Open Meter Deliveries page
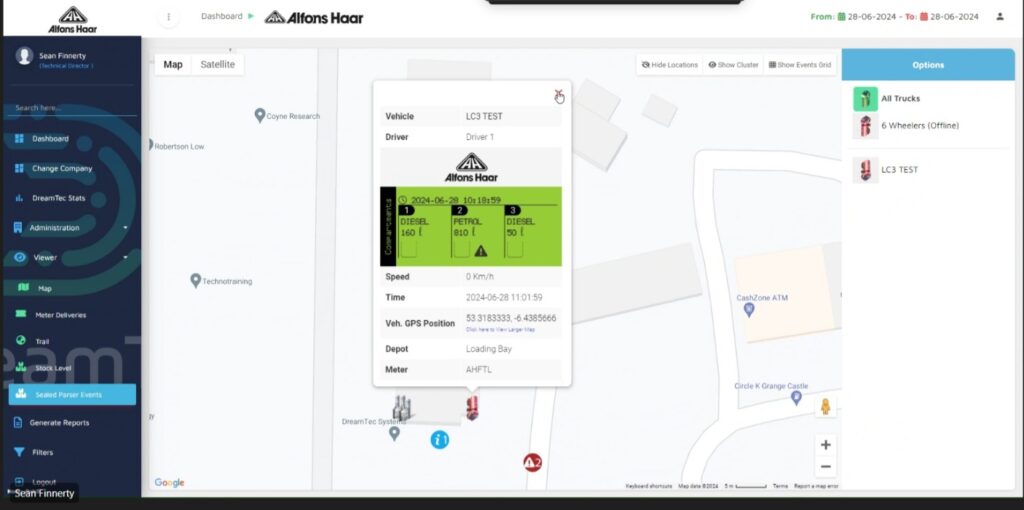Image resolution: width=1024 pixels, height=510 pixels. 60,315
